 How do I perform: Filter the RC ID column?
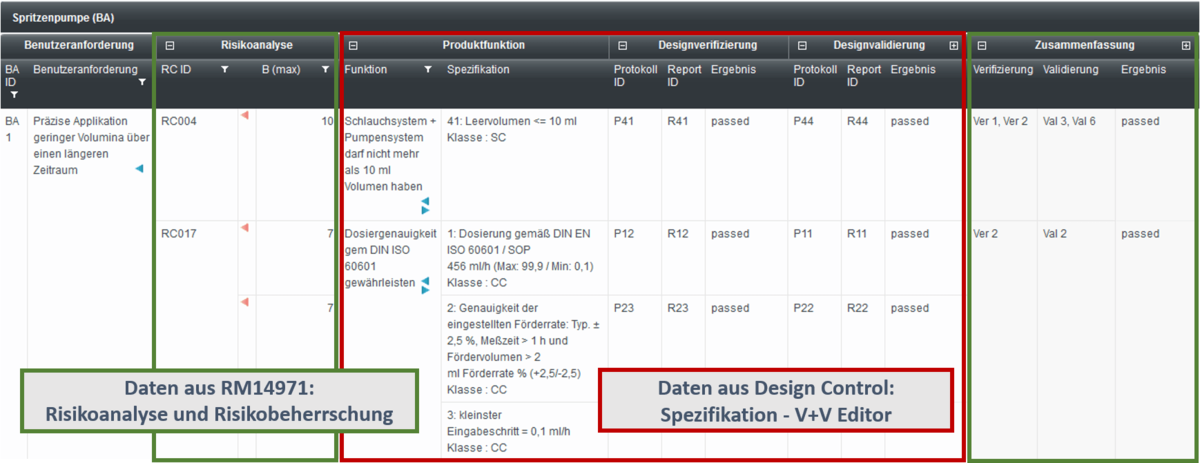tap(224, 70)
